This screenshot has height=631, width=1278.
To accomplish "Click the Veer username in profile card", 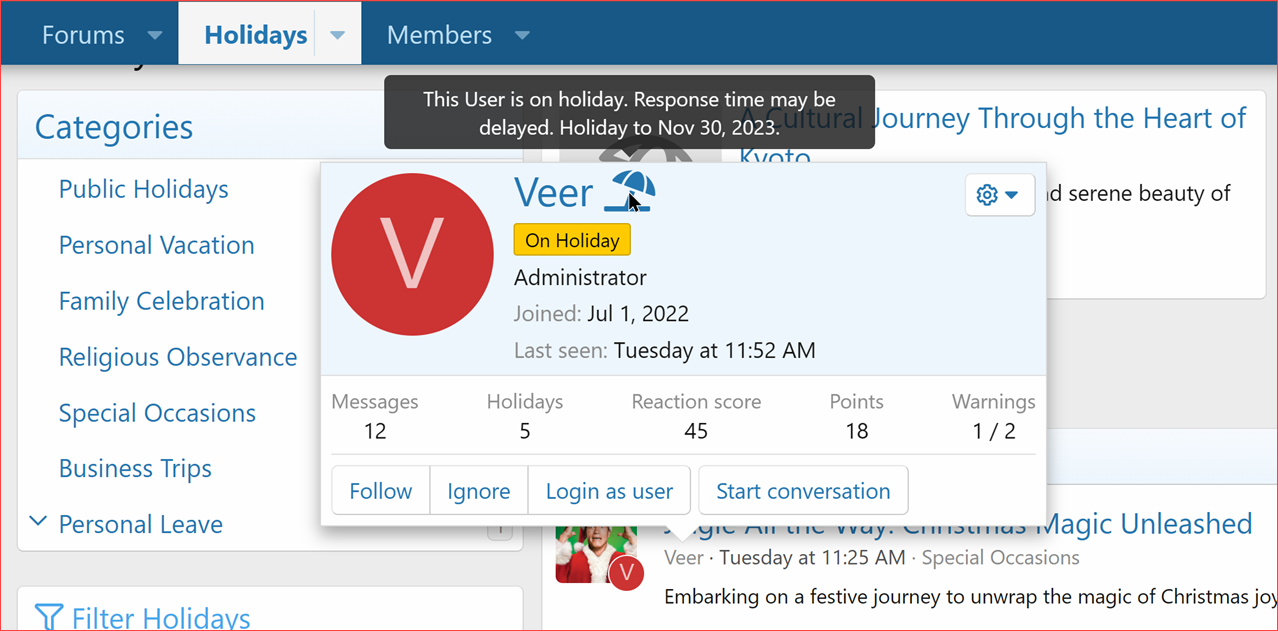I will pos(553,192).
